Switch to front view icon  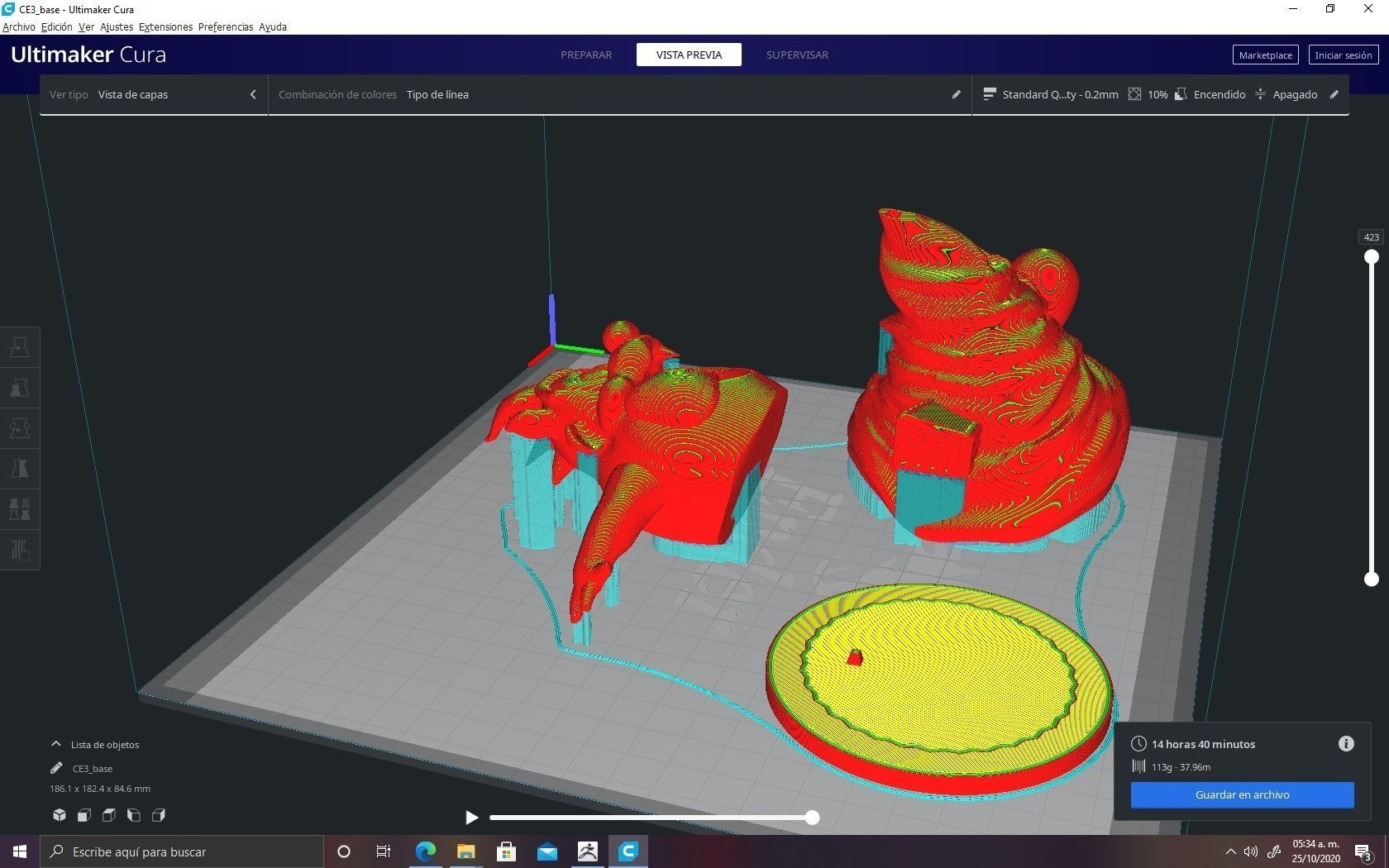pos(84,815)
